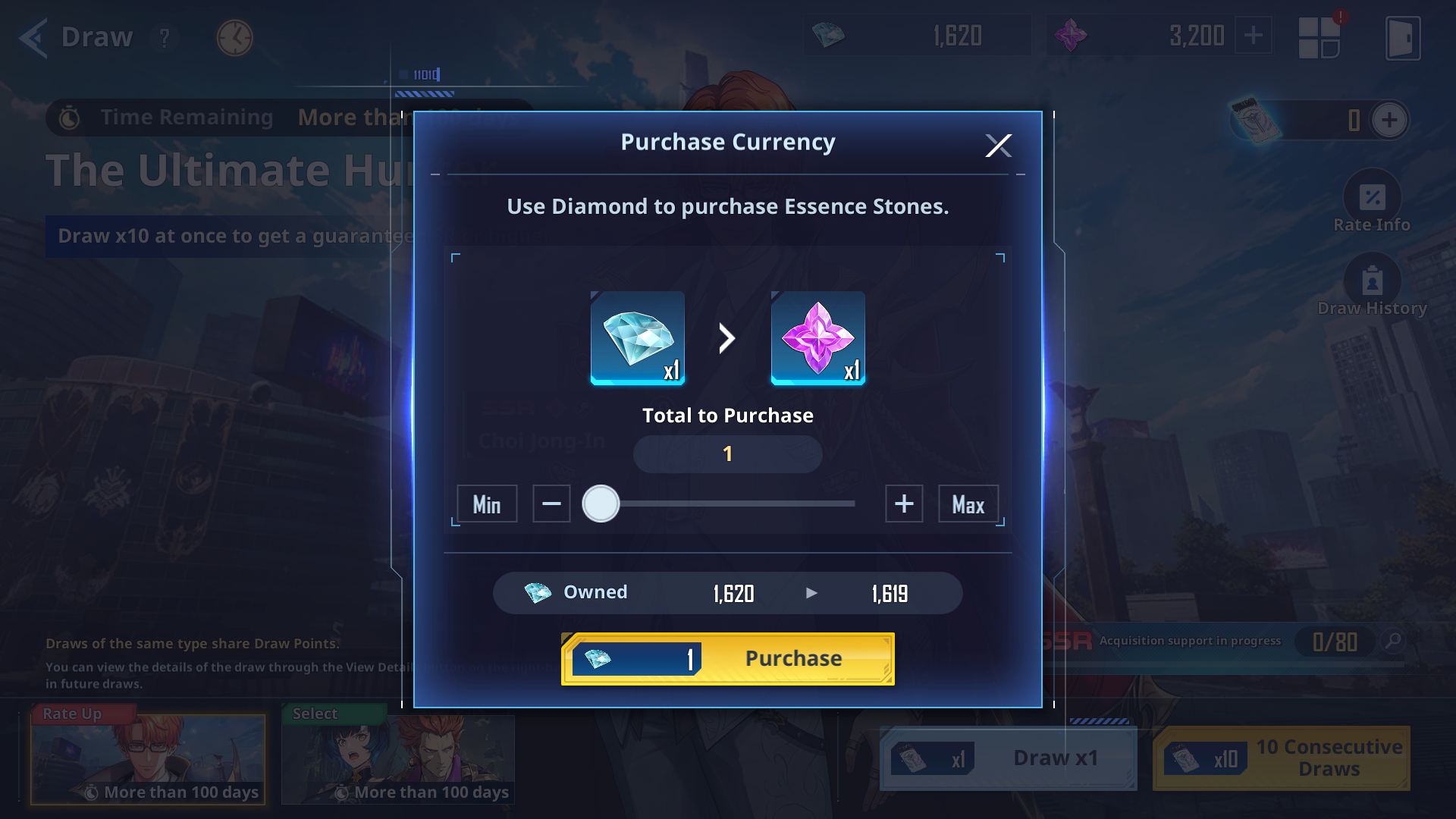Viewport: 1456px width, 819px height.
Task: Click the Total to Purchase amount field
Action: click(x=728, y=454)
